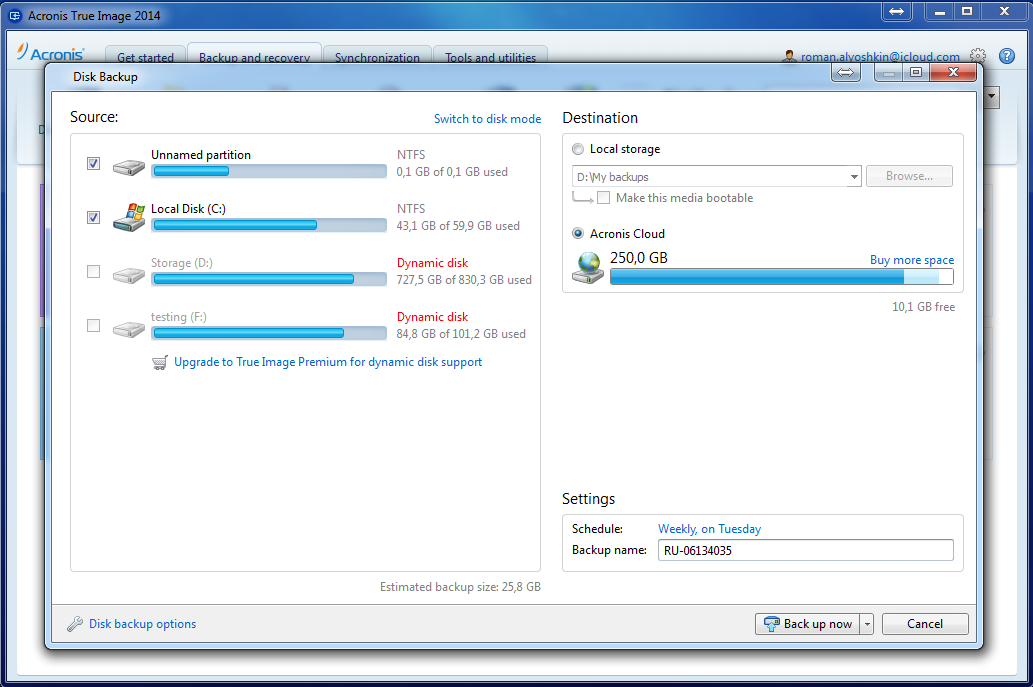This screenshot has width=1033, height=687.
Task: Click the user account avatar icon
Action: (x=789, y=57)
